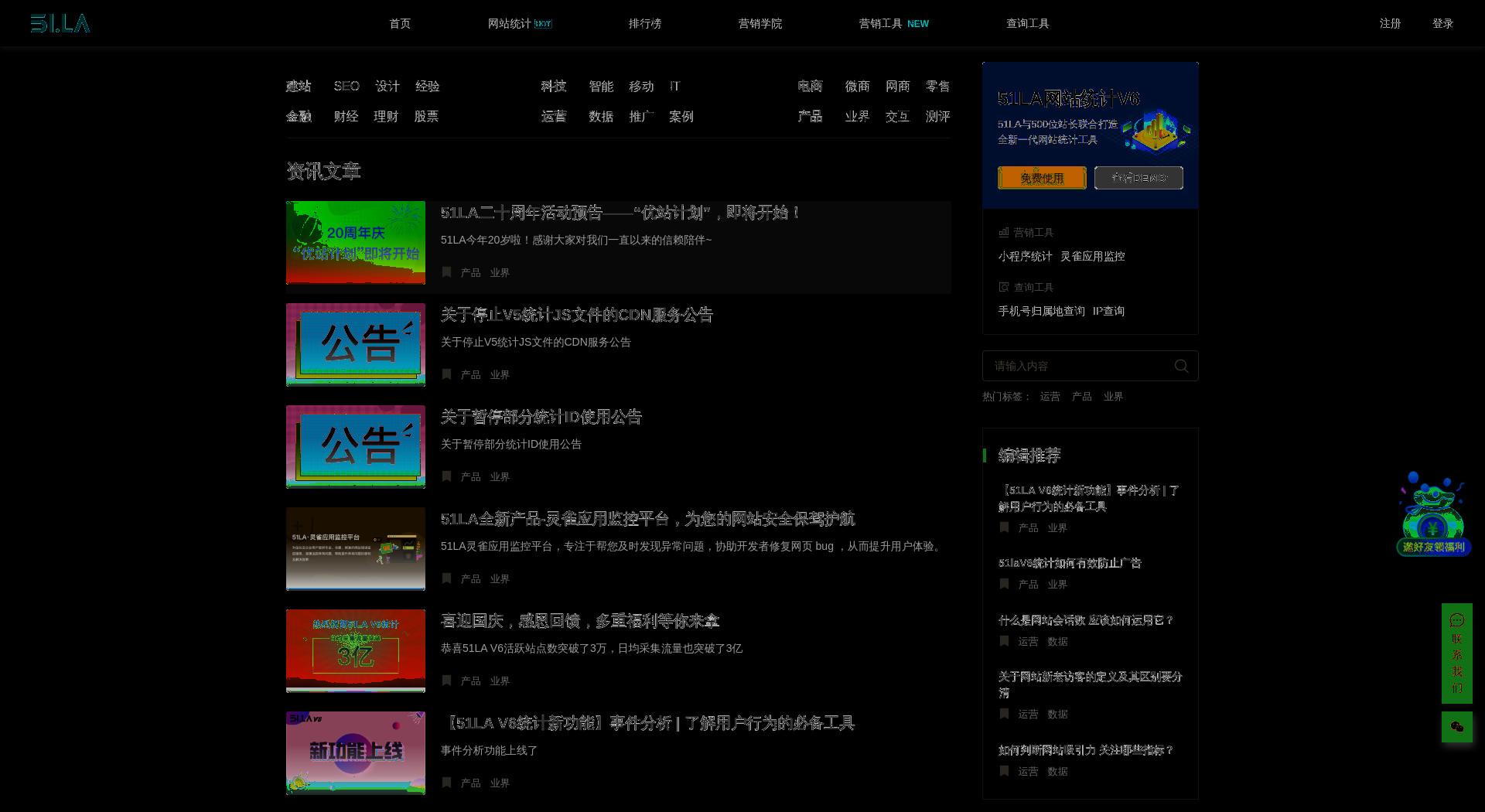1485x812 pixels.
Task: Open recommended 如何判断网站吸引力 article
Action: pyautogui.click(x=1086, y=750)
